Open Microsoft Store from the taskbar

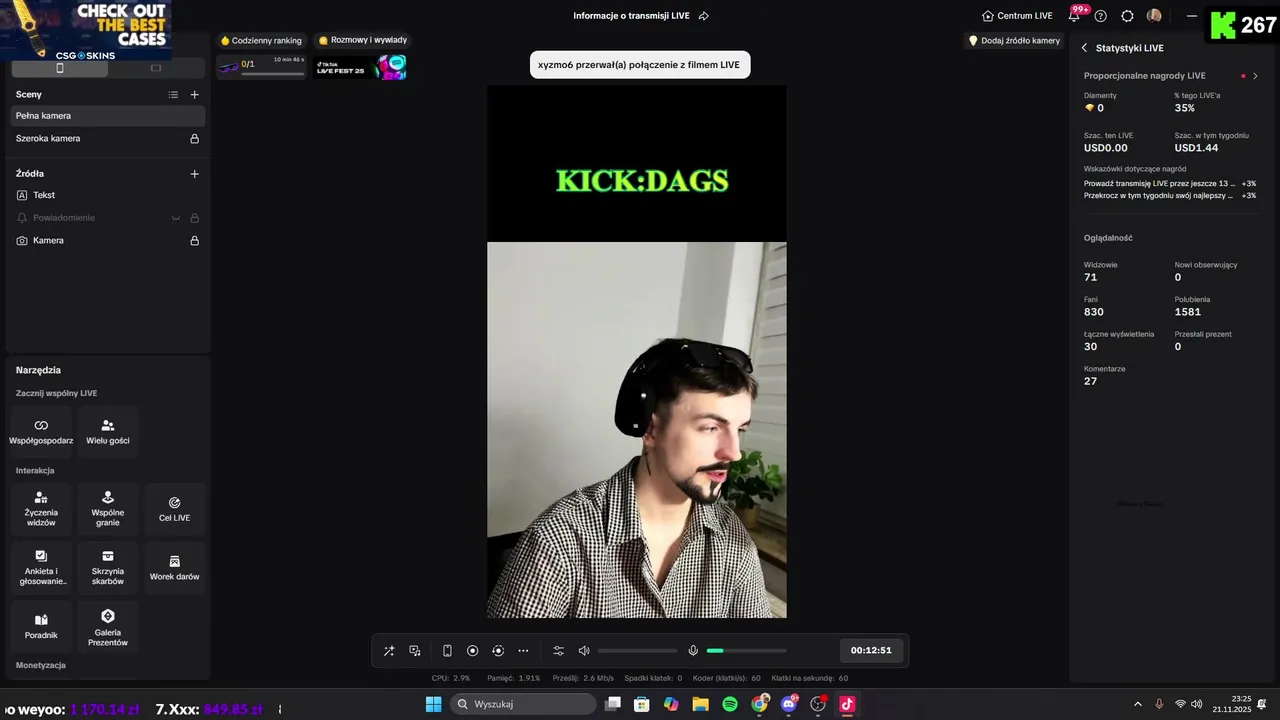coord(642,704)
